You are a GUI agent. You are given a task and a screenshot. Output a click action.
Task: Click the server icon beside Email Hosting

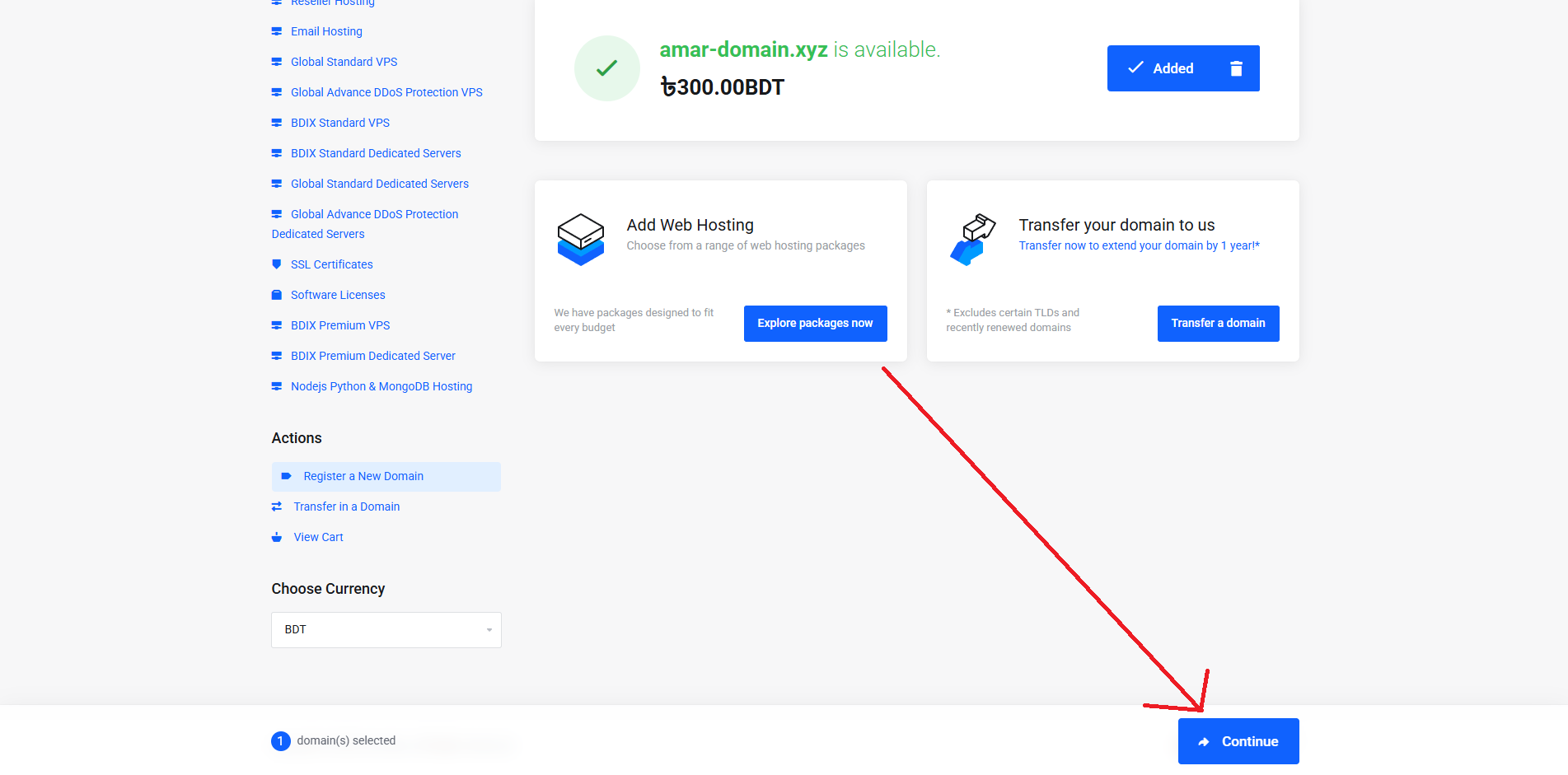click(x=277, y=31)
